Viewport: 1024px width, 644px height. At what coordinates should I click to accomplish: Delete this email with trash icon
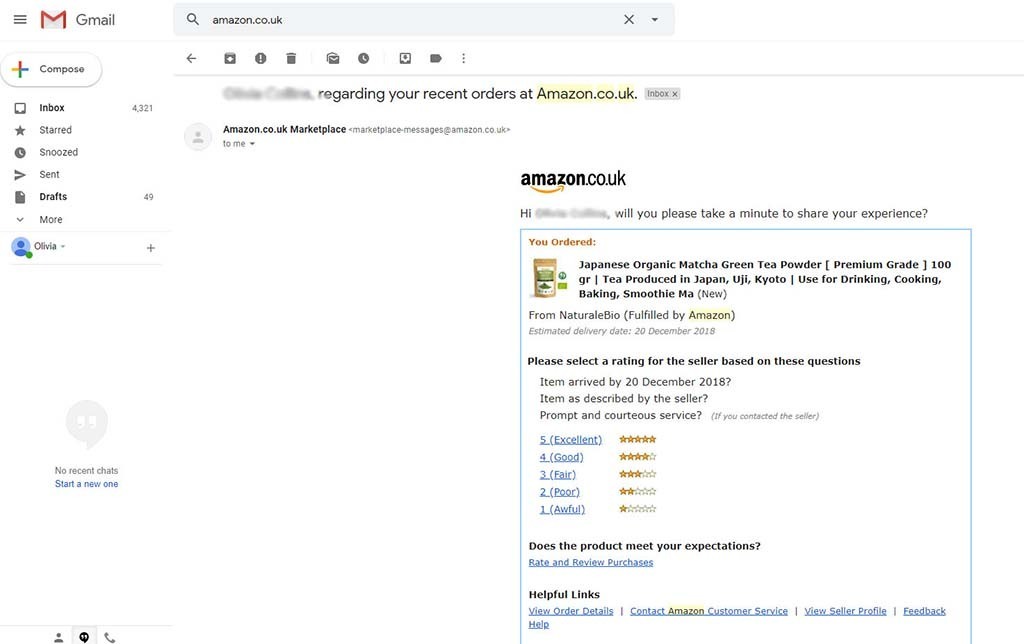(291, 58)
